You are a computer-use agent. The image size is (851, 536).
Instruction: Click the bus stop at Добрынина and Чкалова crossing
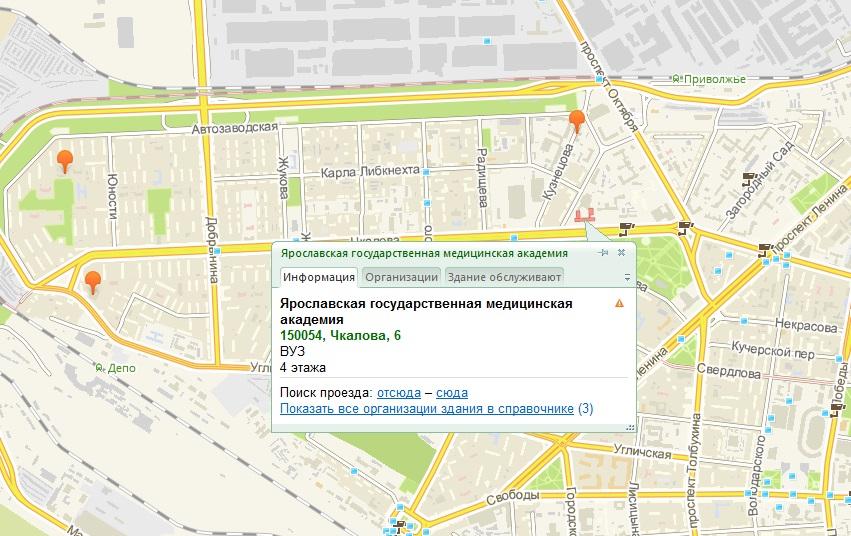(217, 252)
